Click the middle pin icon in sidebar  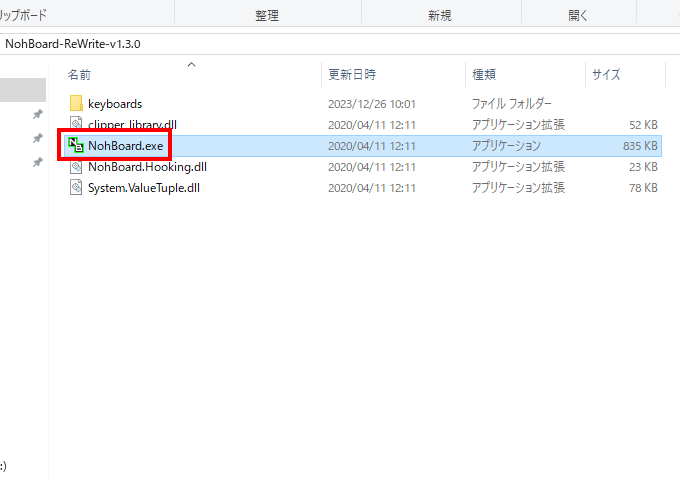pyautogui.click(x=38, y=138)
